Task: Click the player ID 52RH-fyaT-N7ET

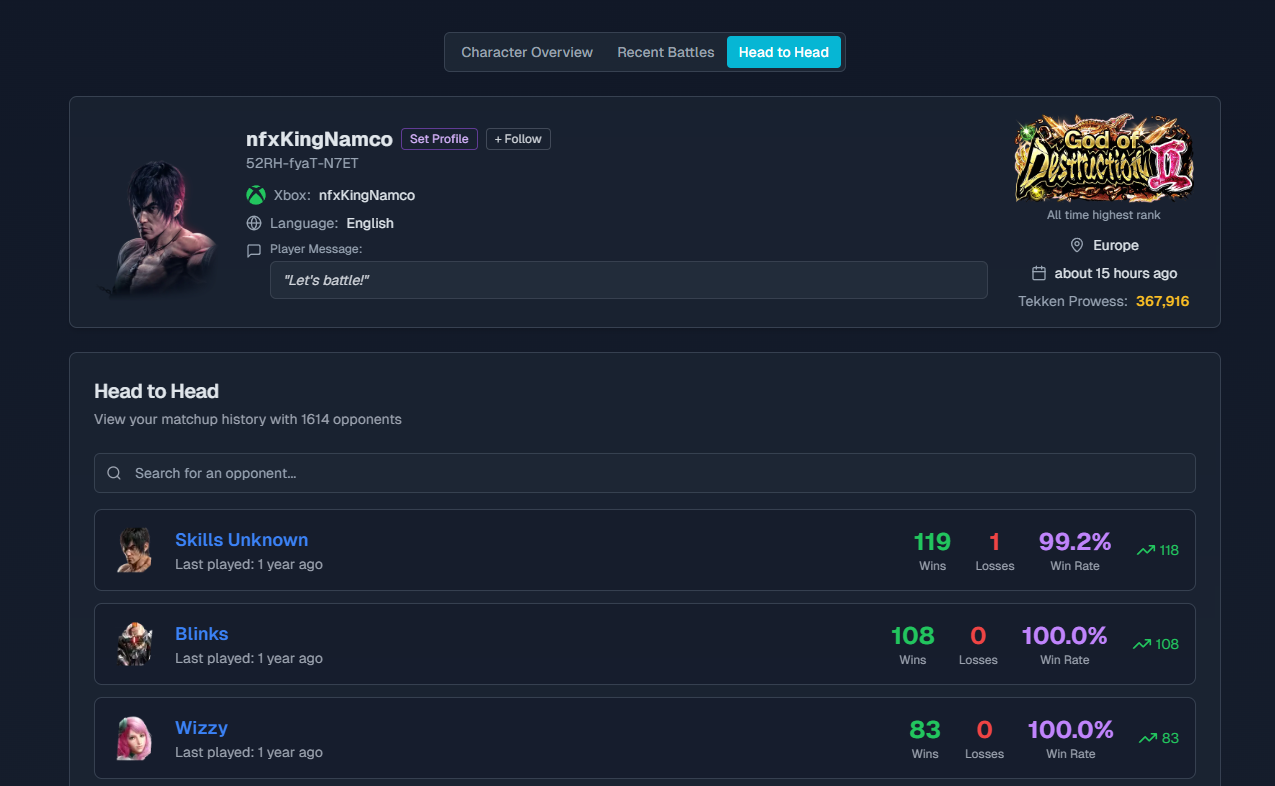Action: point(302,163)
